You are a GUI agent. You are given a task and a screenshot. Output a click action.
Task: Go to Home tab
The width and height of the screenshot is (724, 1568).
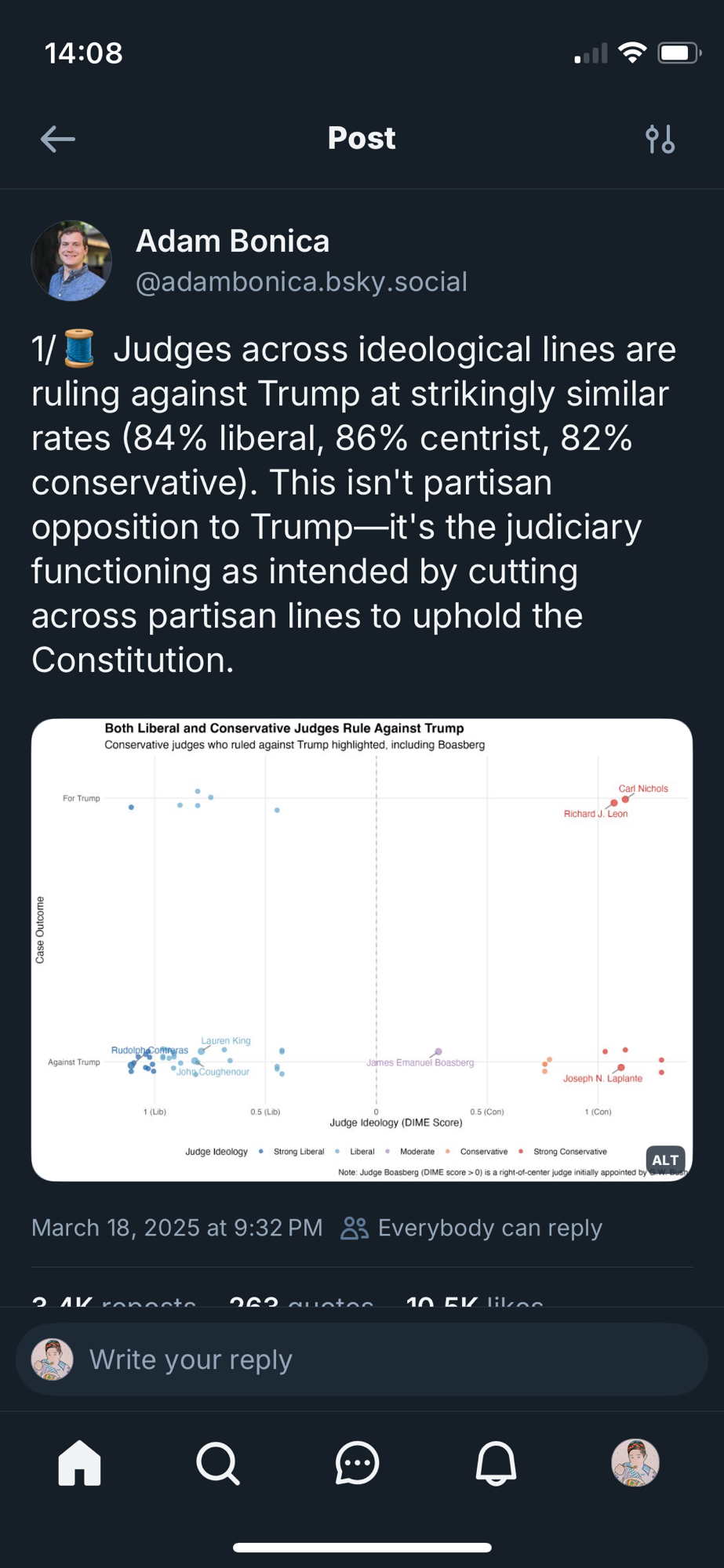[x=80, y=1463]
